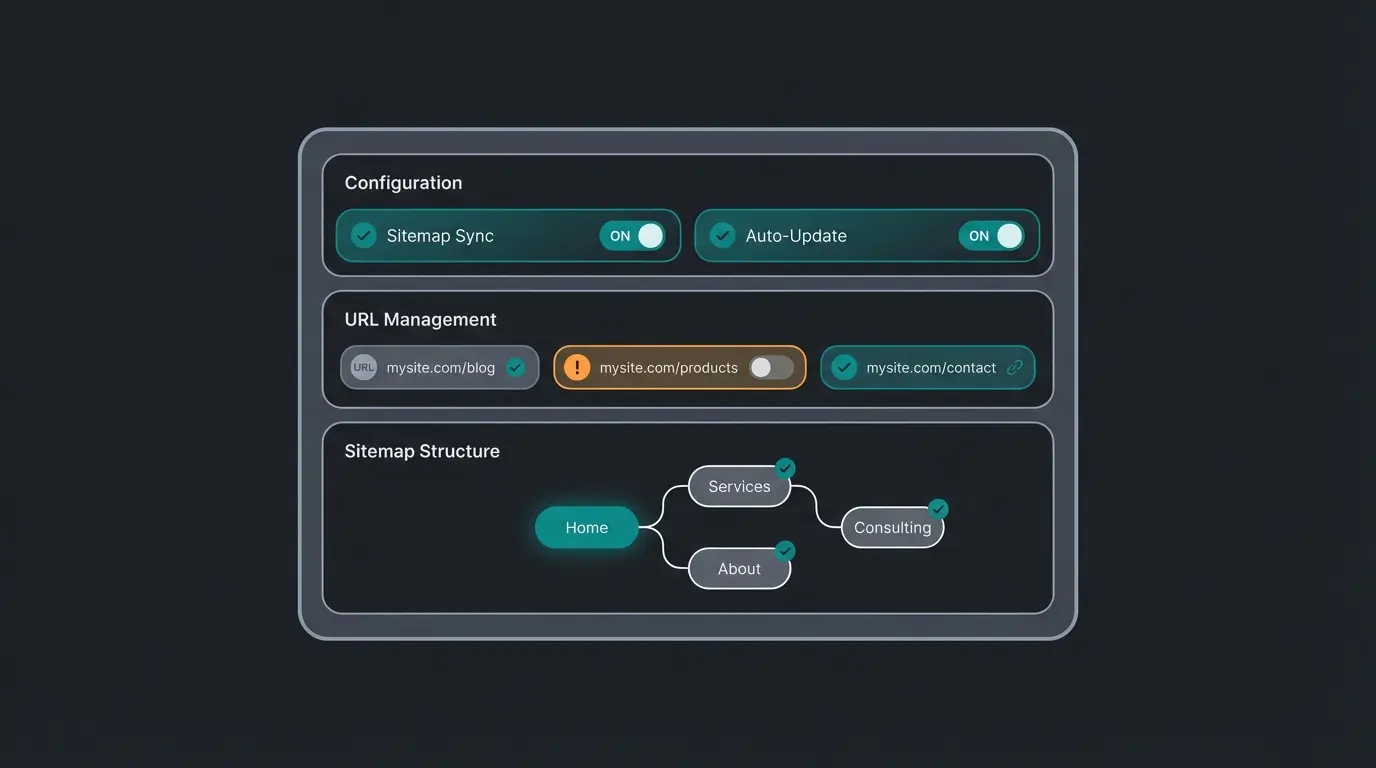Click the checkmark badge on Consulting node
The image size is (1376, 768).
[x=938, y=509]
